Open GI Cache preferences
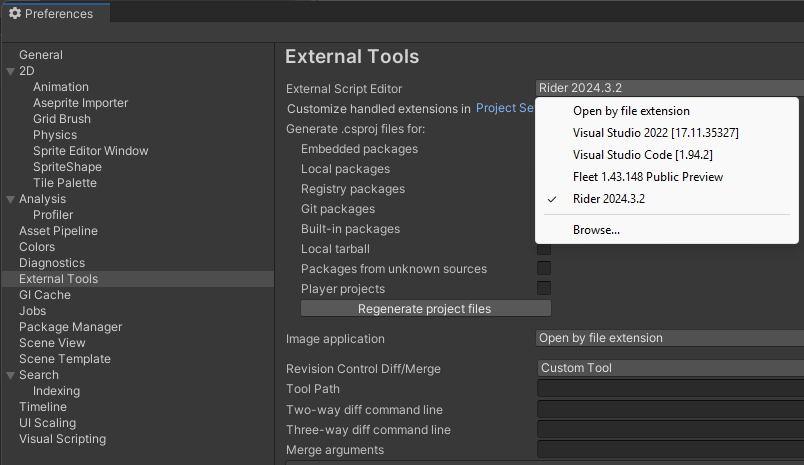Viewport: 804px width, 465px height. 45,295
